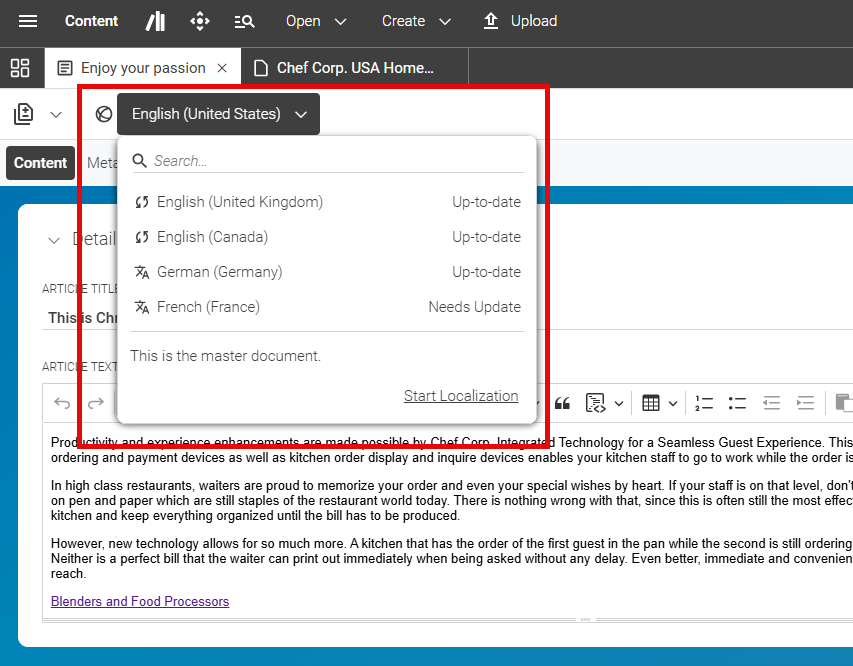This screenshot has width=853, height=666.
Task: Select the Content tab on the left
Action: point(40,162)
